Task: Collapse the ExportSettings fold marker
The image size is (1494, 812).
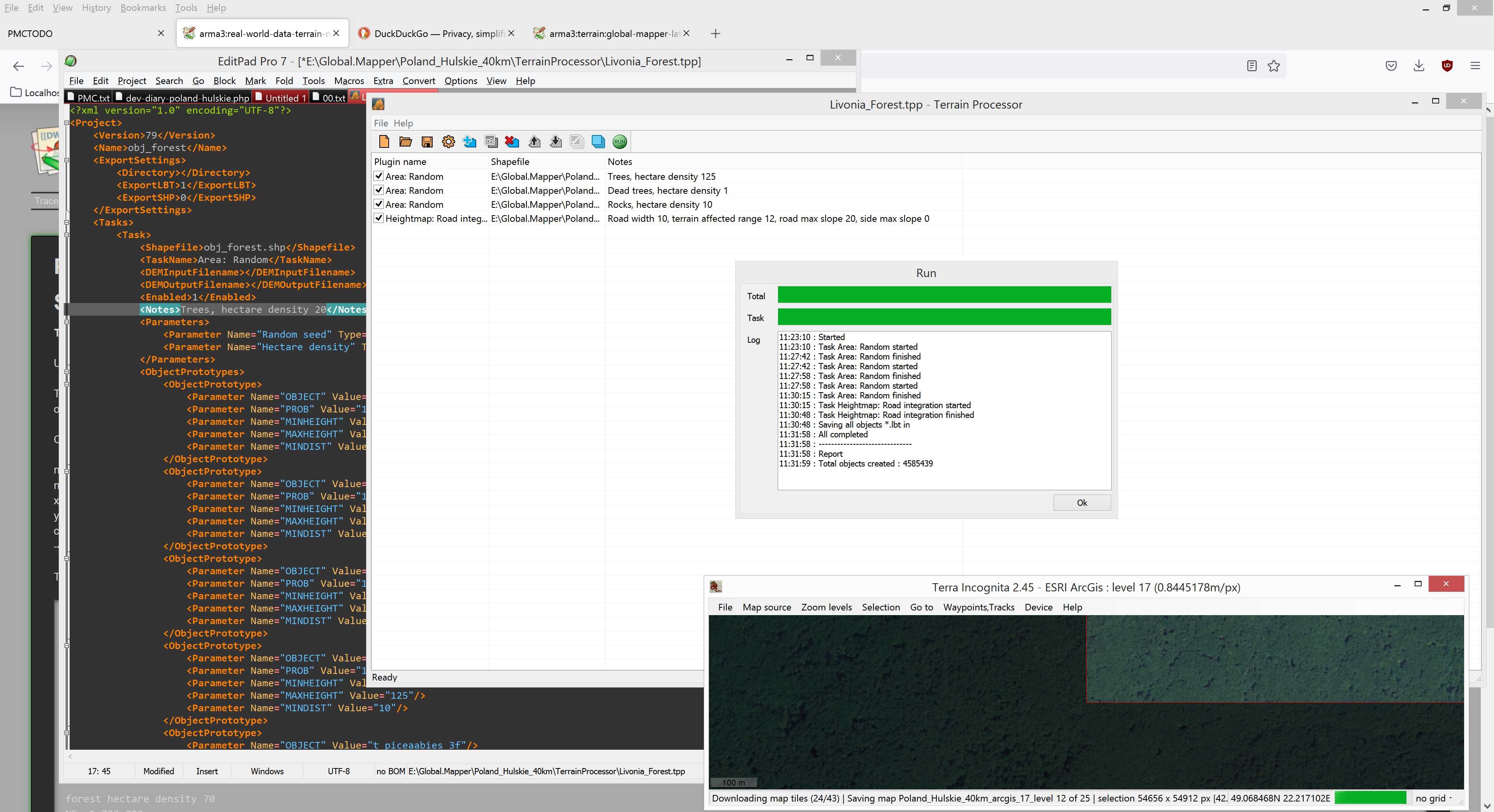Action: point(67,160)
